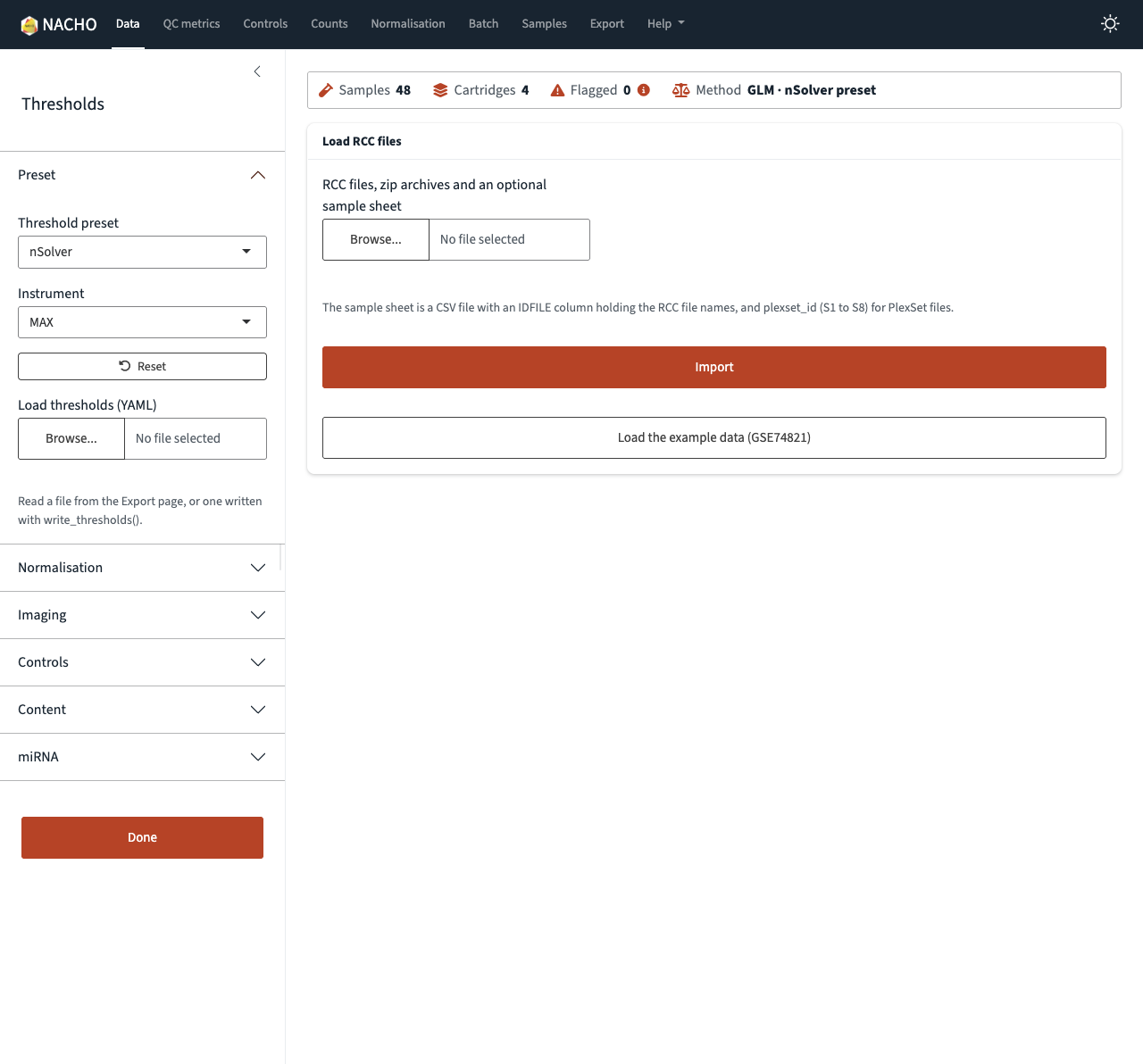The width and height of the screenshot is (1143, 1064).
Task: Open the Help menu
Action: pyautogui.click(x=666, y=24)
